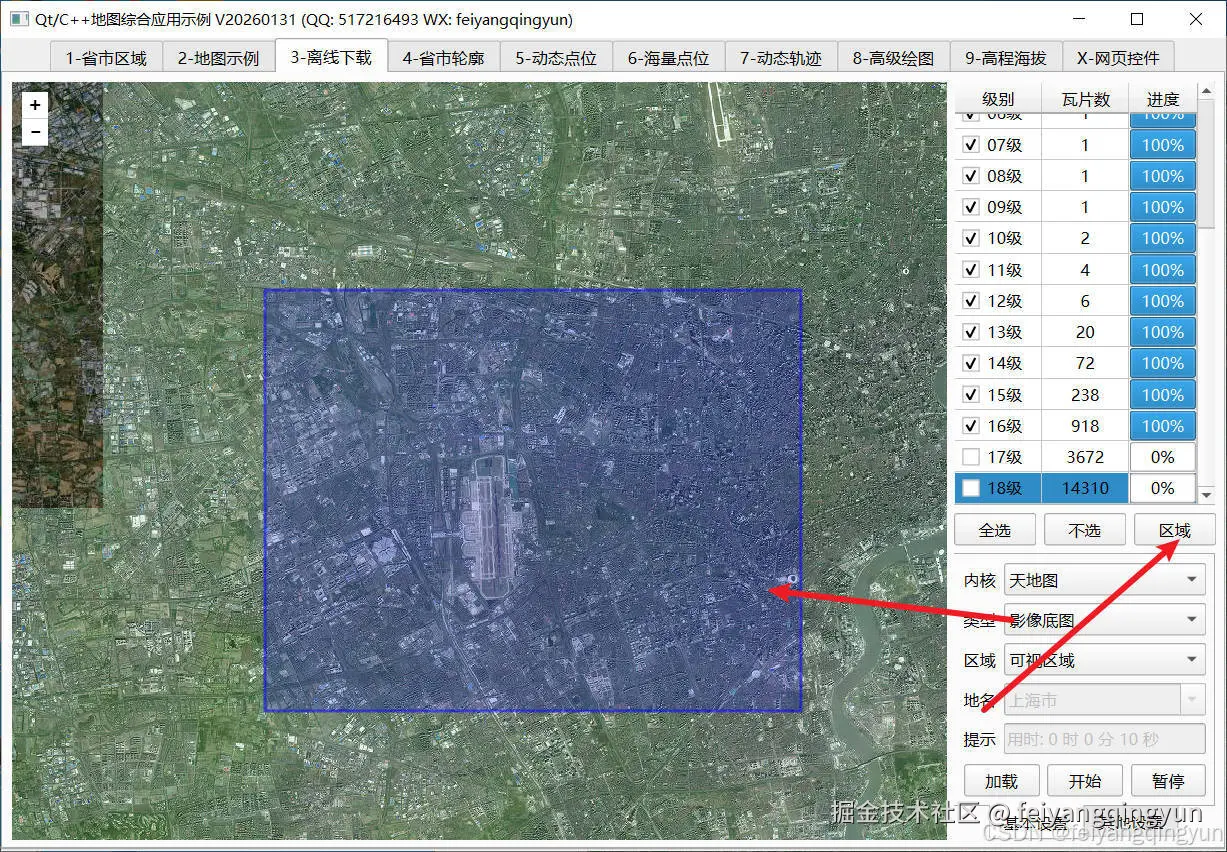This screenshot has height=852, width=1227.
Task: Open the 区域 dropdown showing 可视区域
Action: 1104,660
